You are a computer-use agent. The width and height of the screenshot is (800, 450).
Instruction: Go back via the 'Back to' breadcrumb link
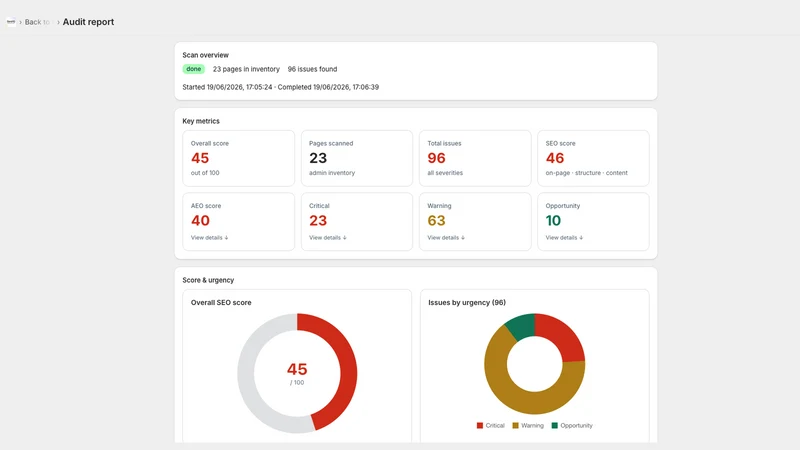click(x=37, y=22)
